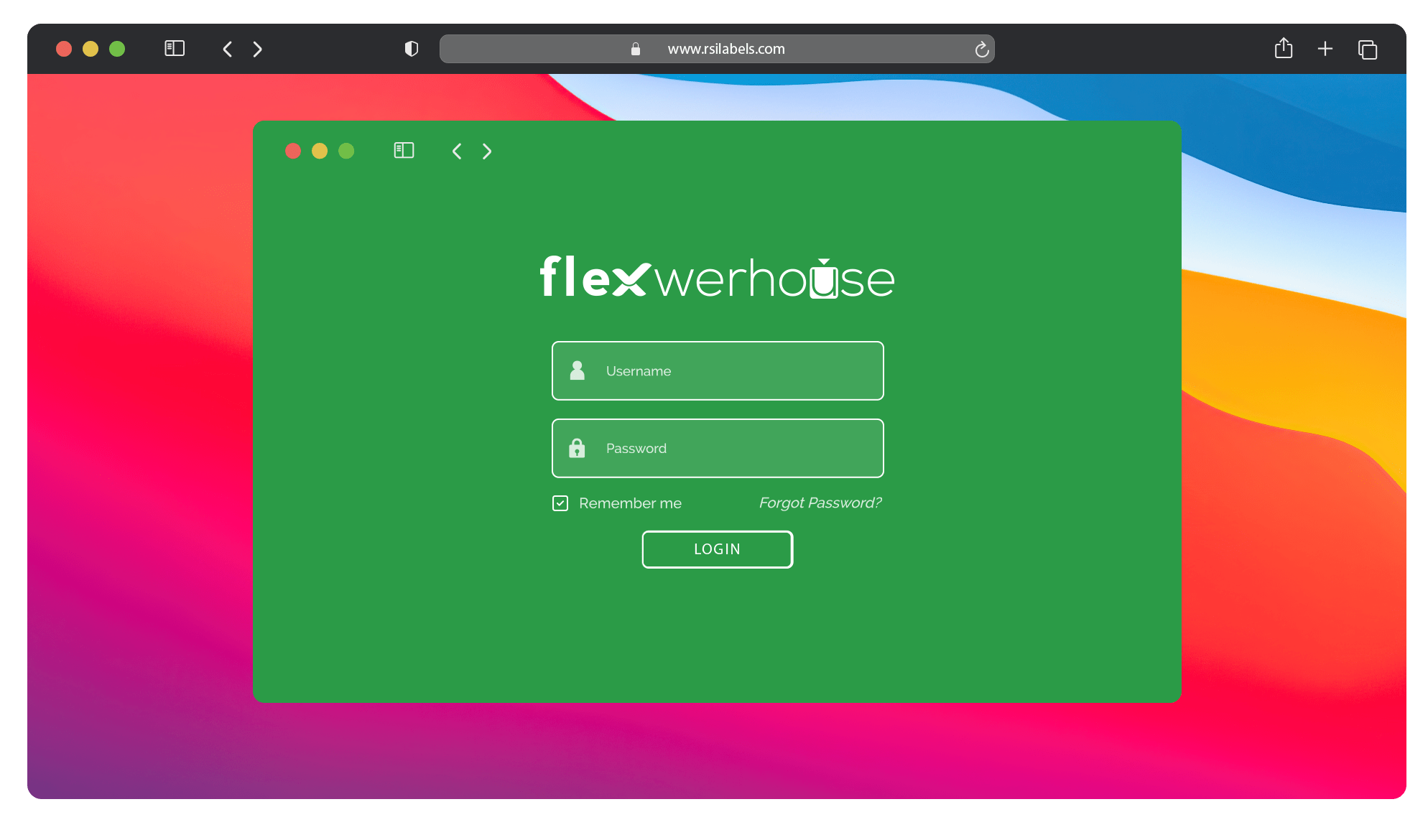The height and width of the screenshot is (840, 1428).
Task: Click the privacy shield icon
Action: [412, 49]
